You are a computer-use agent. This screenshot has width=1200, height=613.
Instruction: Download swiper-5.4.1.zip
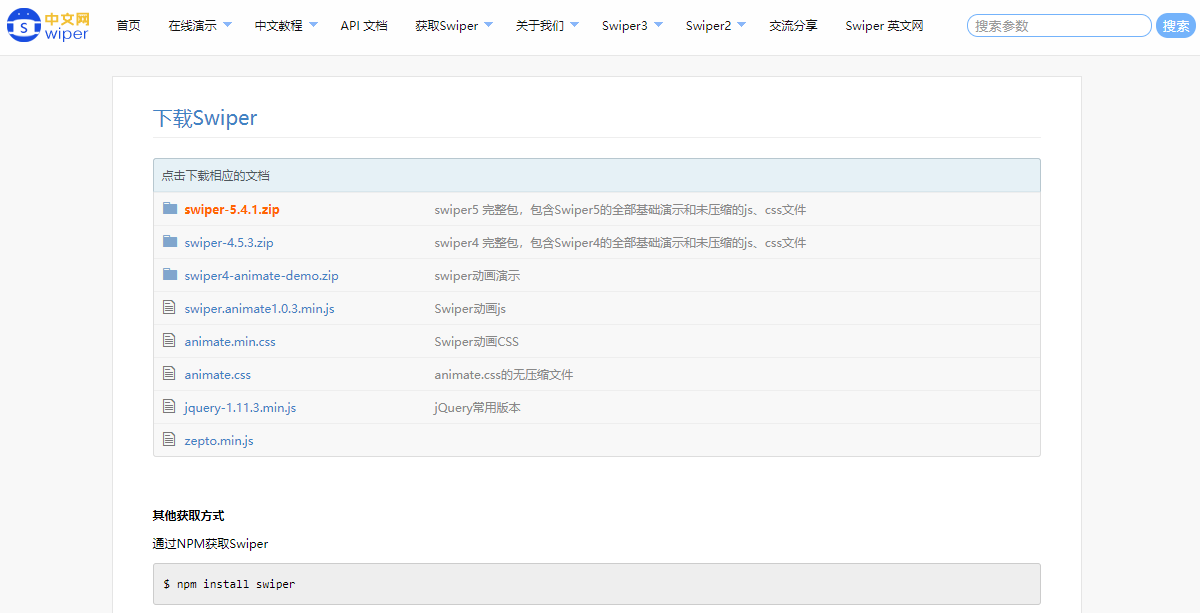click(x=232, y=210)
